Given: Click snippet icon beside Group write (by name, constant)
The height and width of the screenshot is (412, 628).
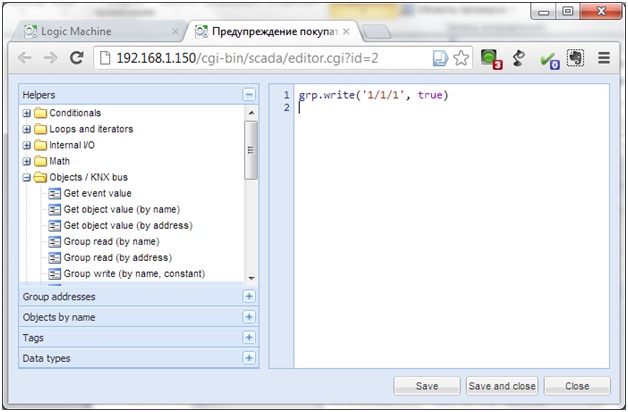Looking at the screenshot, I should coord(54,274).
